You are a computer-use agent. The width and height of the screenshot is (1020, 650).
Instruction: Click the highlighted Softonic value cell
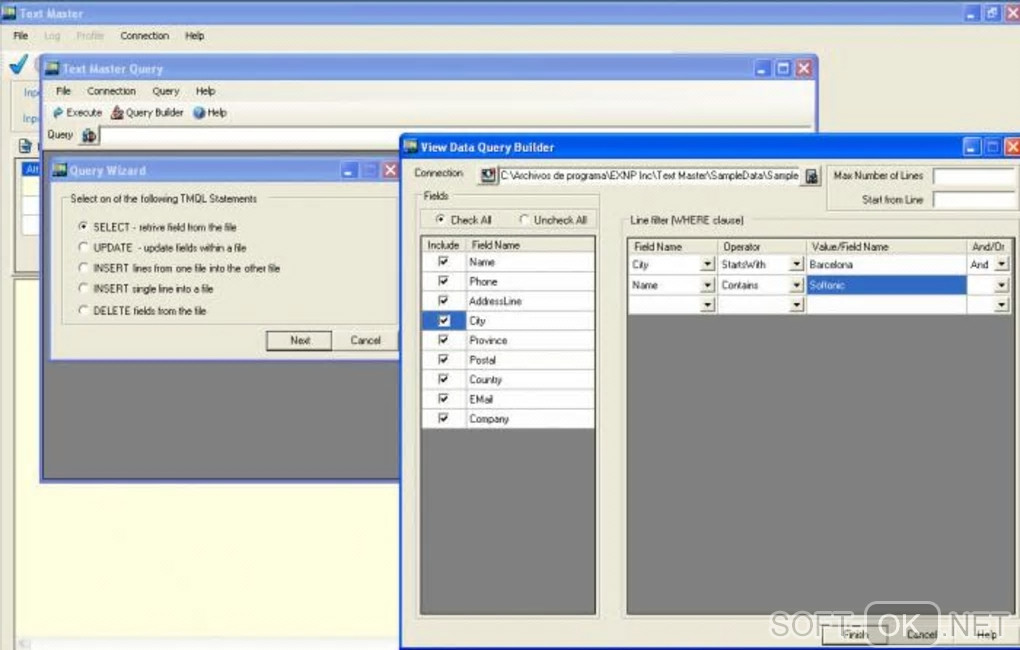(886, 285)
